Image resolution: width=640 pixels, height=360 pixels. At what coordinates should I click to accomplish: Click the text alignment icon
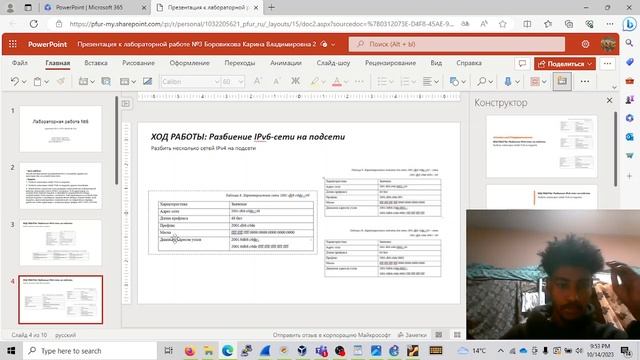[427, 82]
